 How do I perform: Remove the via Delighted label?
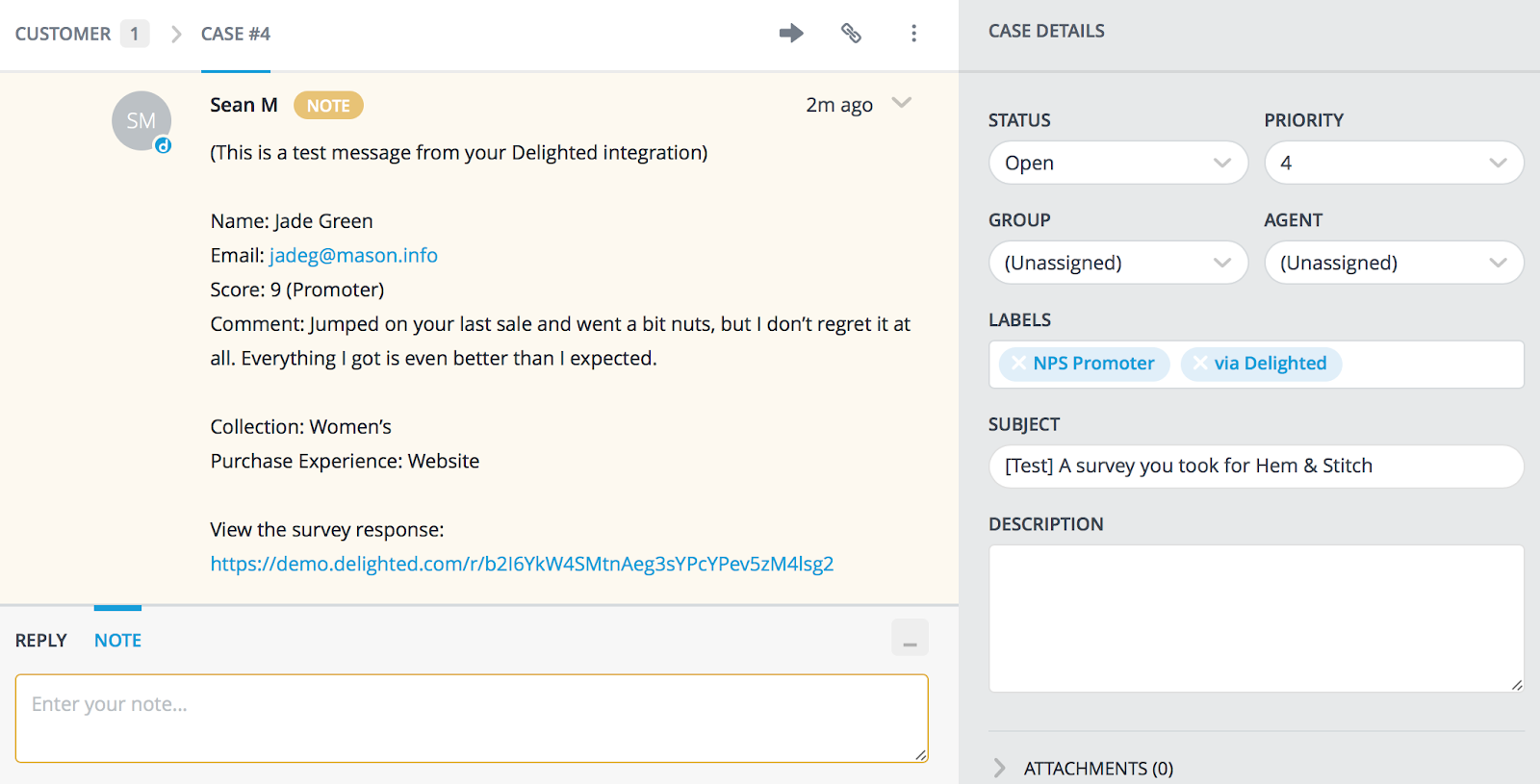1199,363
